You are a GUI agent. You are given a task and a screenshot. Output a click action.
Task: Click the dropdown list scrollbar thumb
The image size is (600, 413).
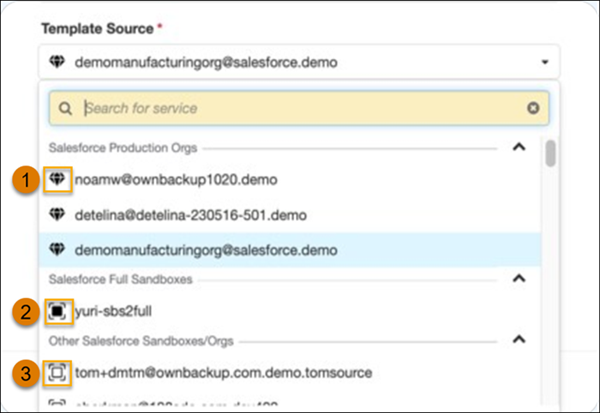pyautogui.click(x=550, y=153)
